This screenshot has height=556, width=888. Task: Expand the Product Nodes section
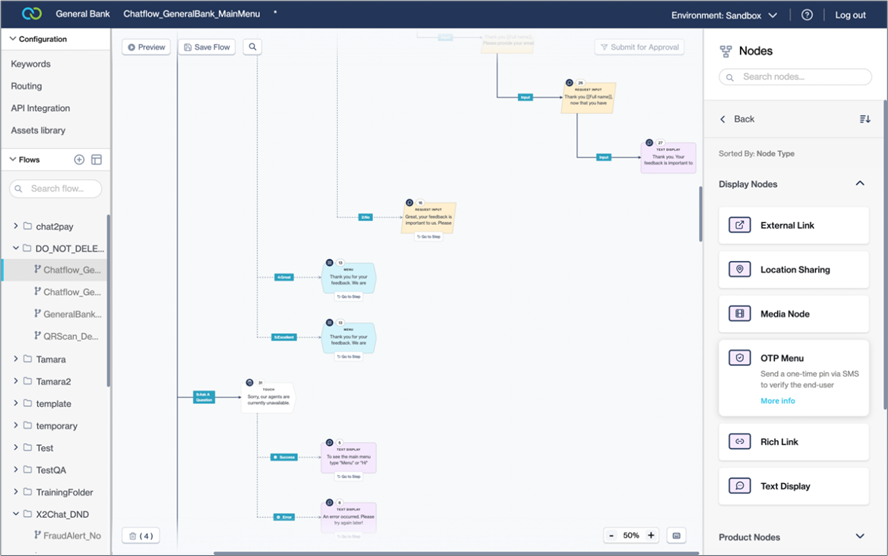(x=859, y=537)
